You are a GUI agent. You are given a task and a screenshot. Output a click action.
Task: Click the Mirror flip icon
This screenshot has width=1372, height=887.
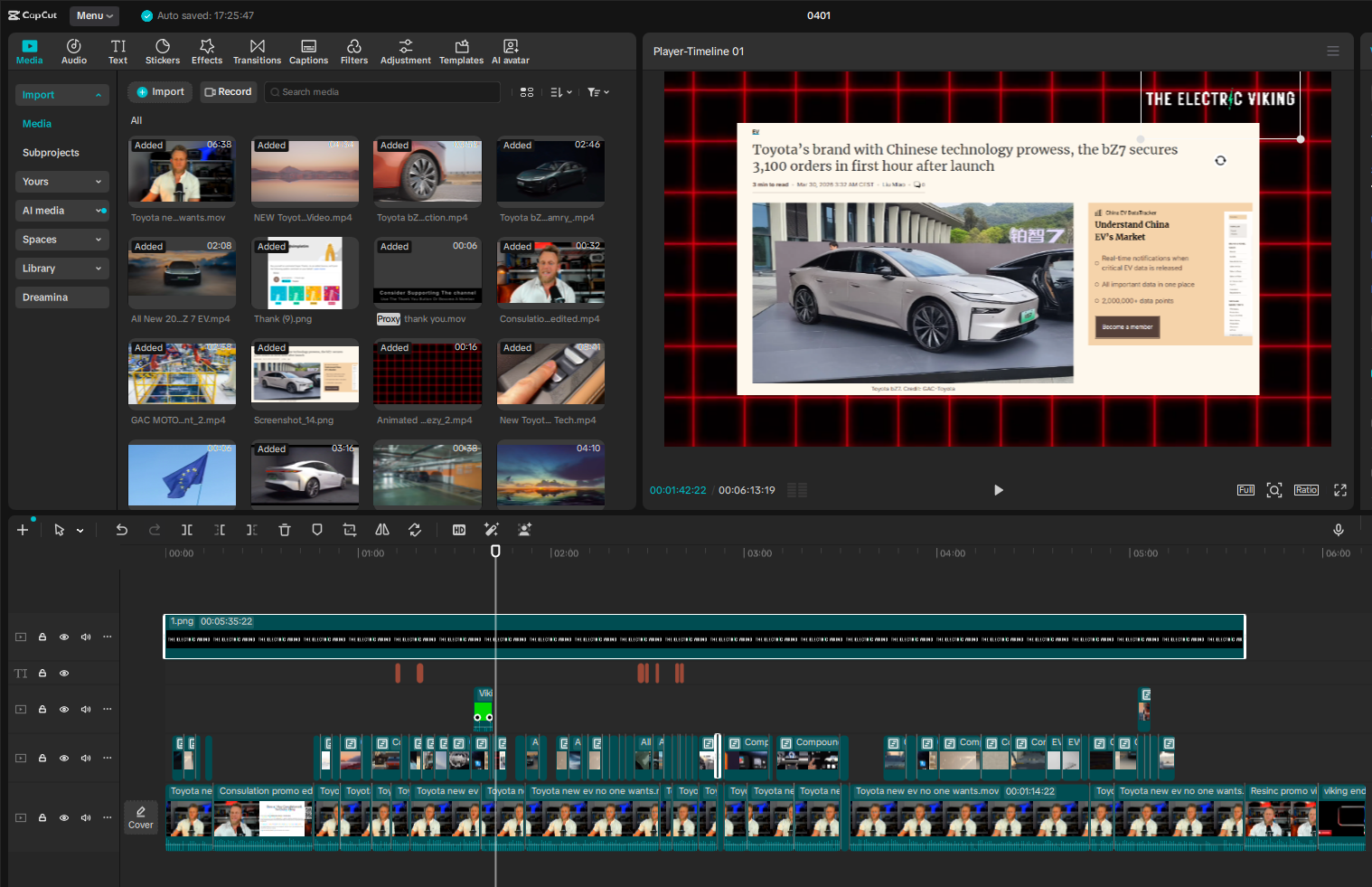pyautogui.click(x=381, y=529)
